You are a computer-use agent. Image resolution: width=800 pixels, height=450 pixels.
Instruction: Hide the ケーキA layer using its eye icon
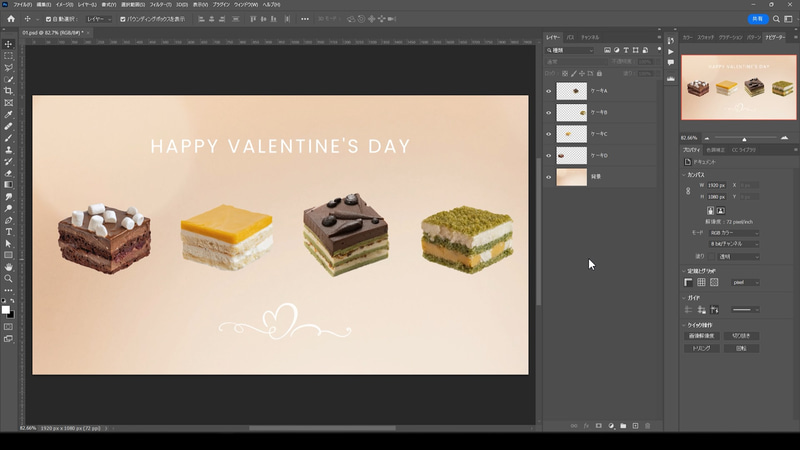pos(549,91)
